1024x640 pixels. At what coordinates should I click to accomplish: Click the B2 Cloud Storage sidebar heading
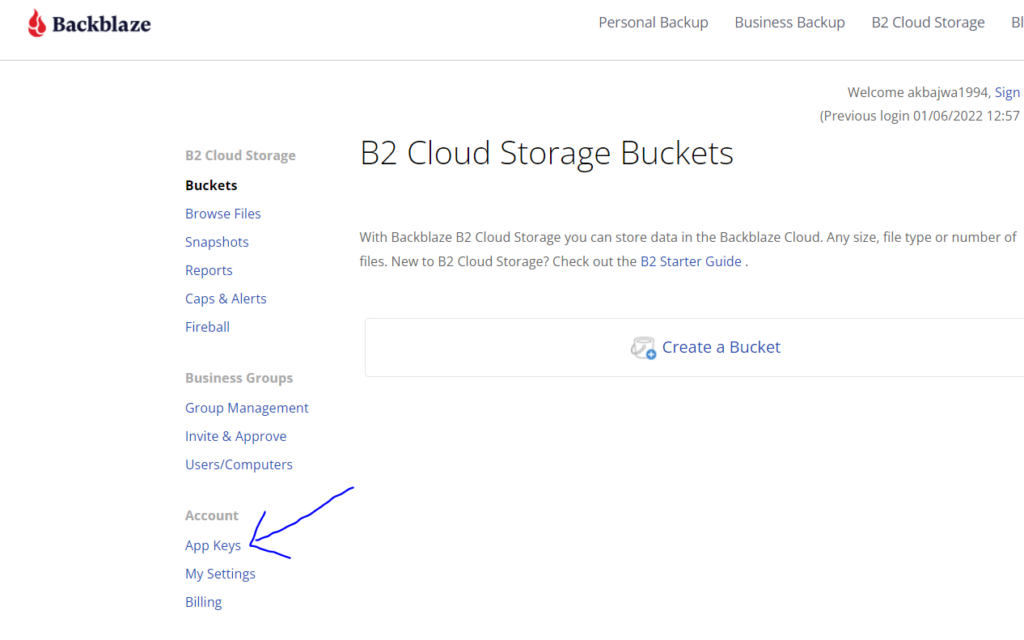coord(240,155)
